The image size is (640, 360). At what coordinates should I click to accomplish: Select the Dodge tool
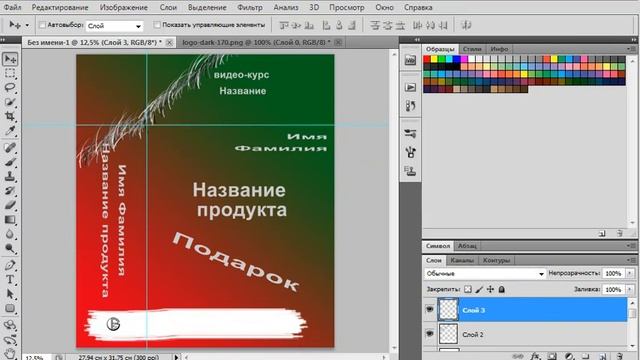[x=10, y=249]
